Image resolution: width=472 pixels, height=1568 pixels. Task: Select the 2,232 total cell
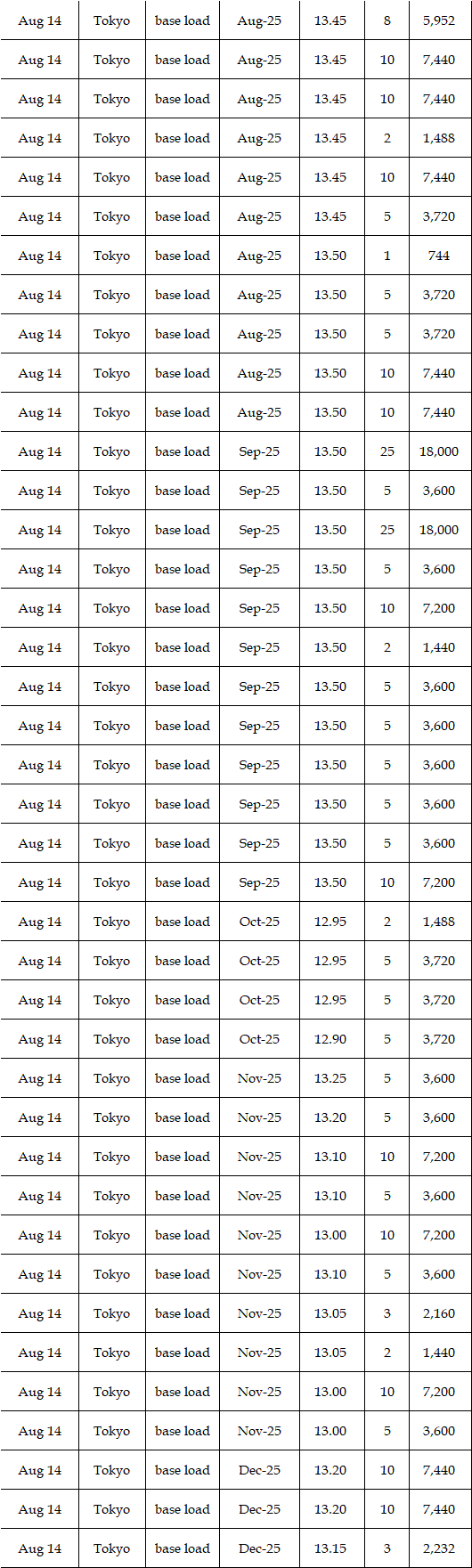click(x=439, y=1548)
